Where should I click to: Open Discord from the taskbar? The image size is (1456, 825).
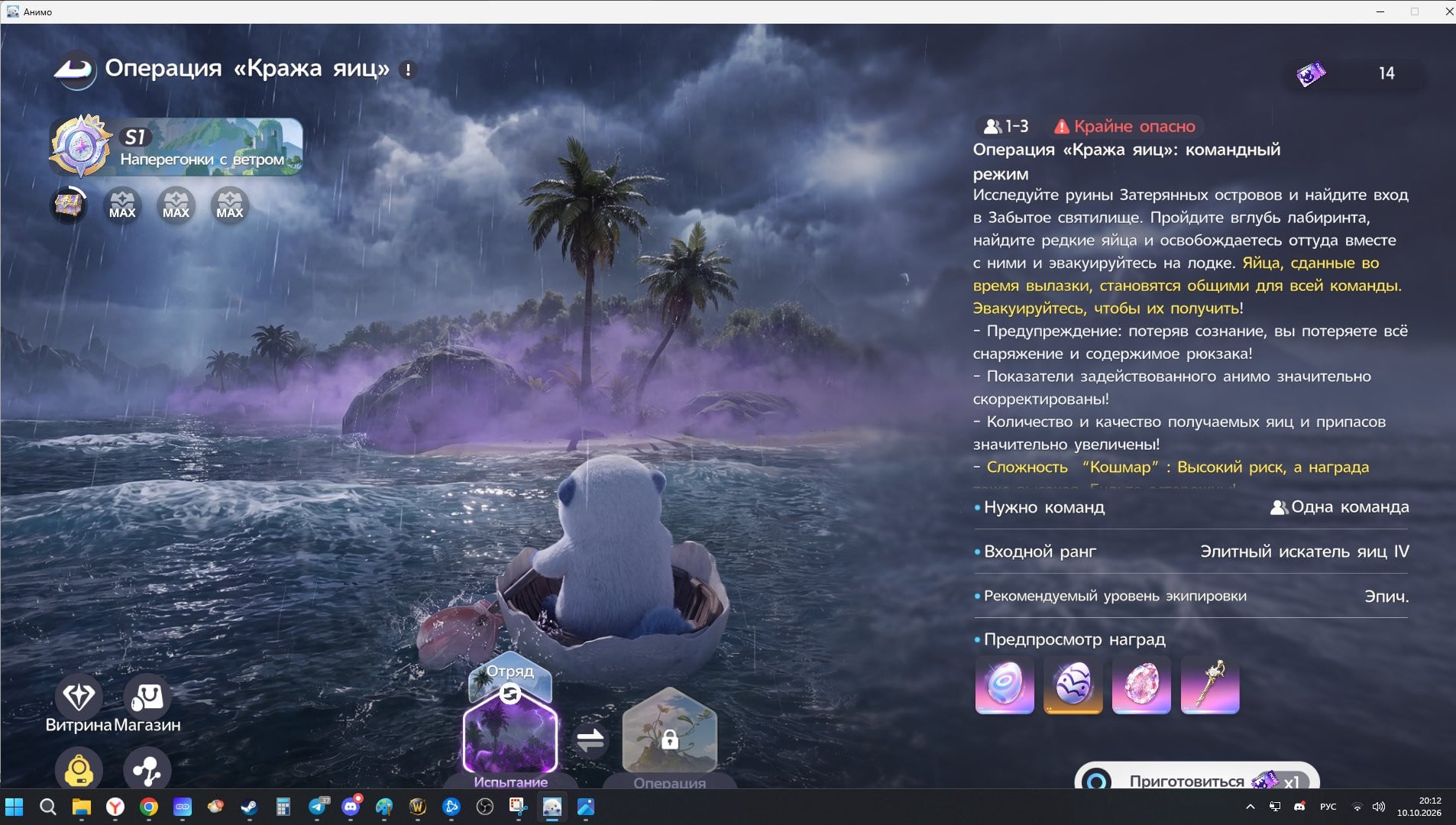[351, 807]
